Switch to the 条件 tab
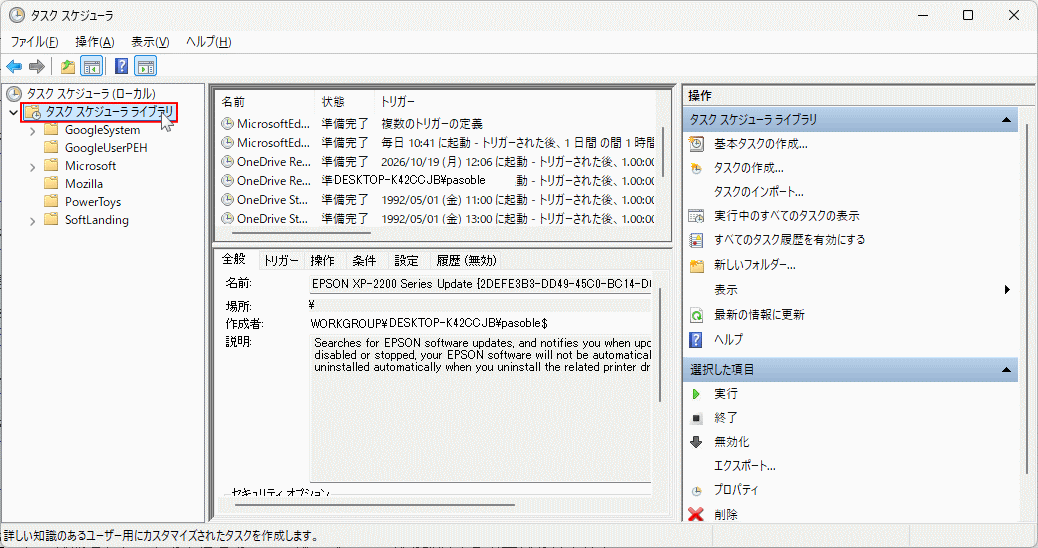 (x=364, y=261)
